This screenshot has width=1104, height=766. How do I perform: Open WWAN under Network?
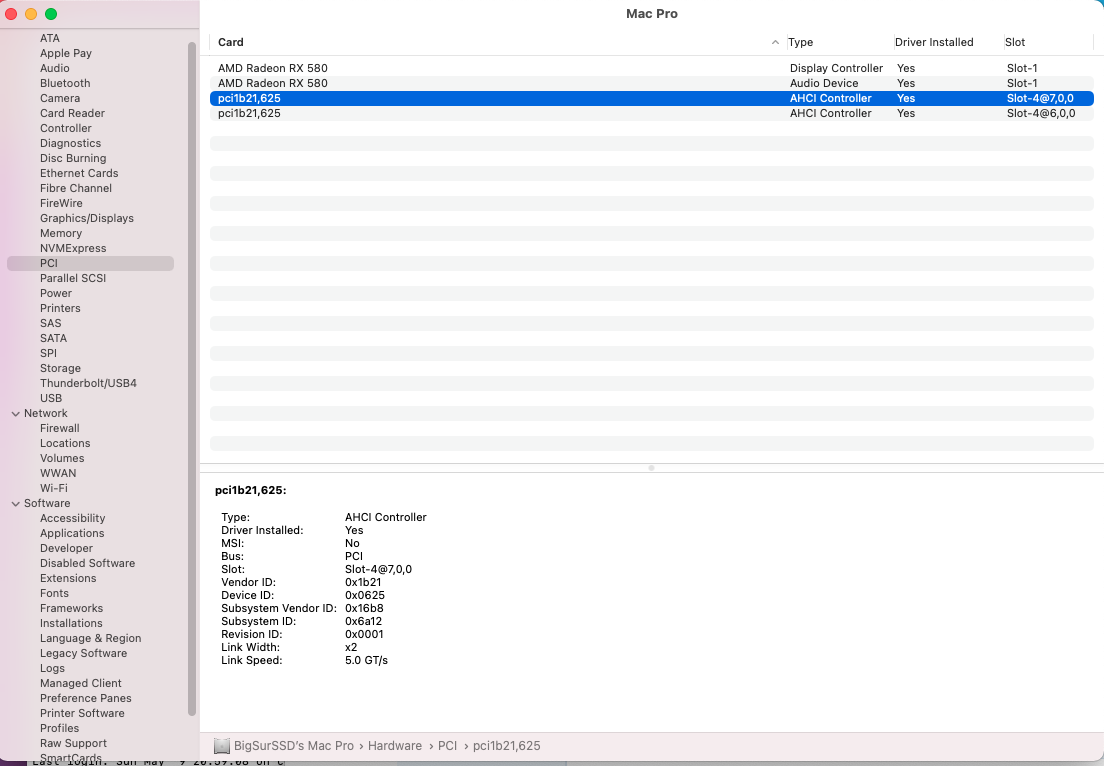click(x=58, y=474)
